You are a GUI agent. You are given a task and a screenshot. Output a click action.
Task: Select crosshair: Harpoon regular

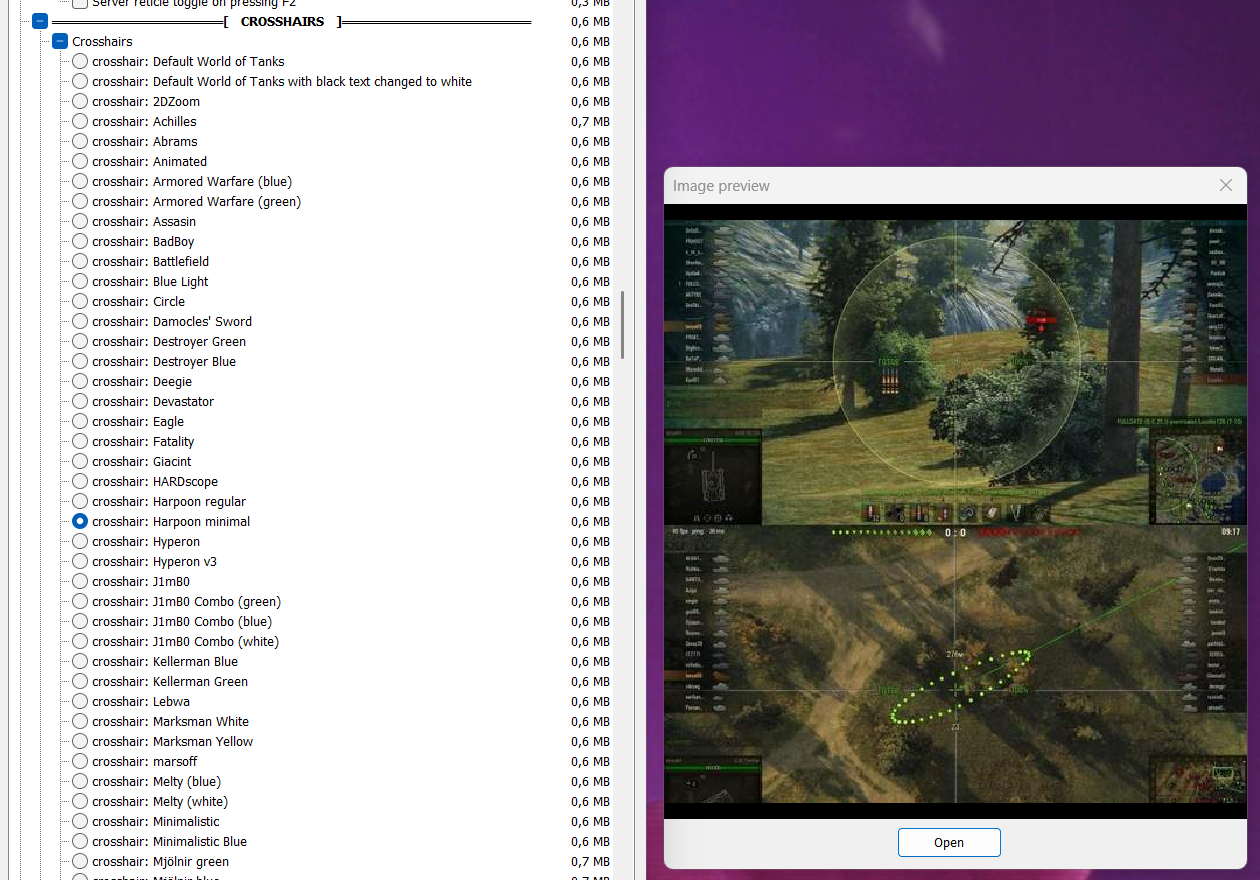pos(80,501)
